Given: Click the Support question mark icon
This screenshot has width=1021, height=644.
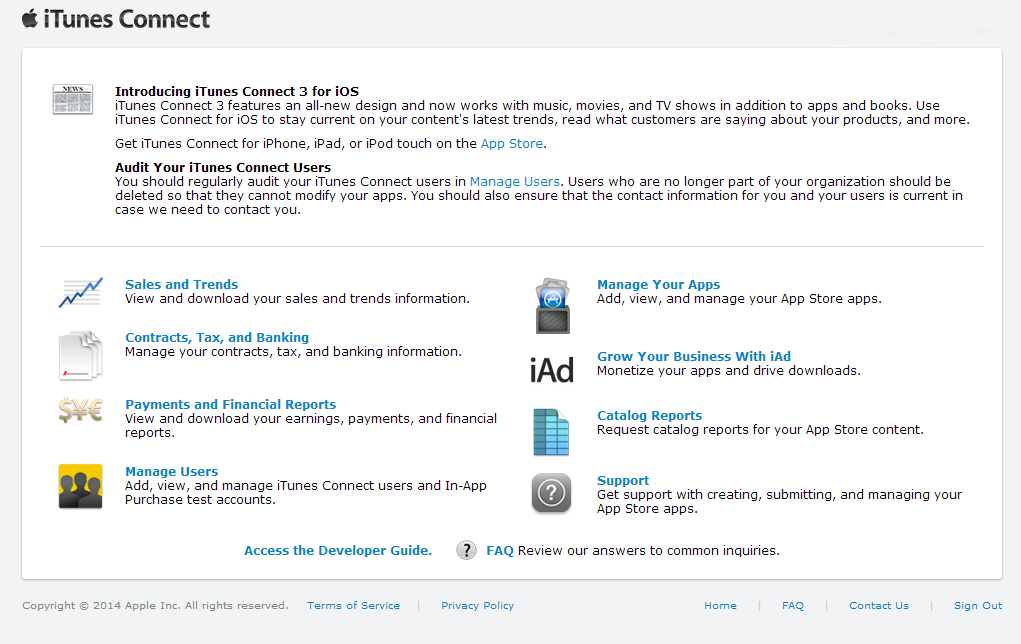Looking at the screenshot, I should pyautogui.click(x=551, y=493).
